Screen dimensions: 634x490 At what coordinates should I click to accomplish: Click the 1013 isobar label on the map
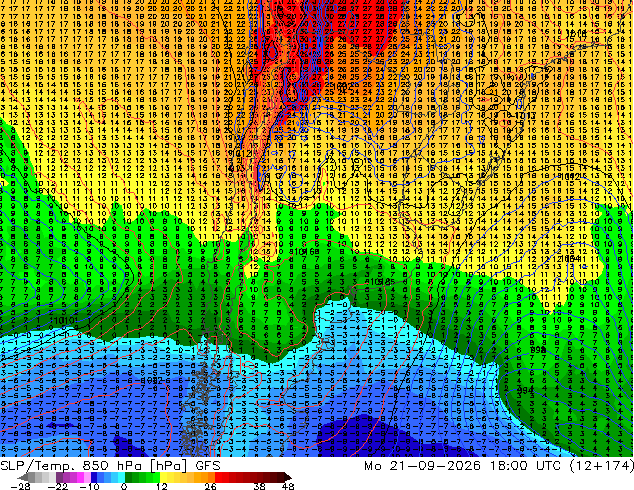pos(525,116)
